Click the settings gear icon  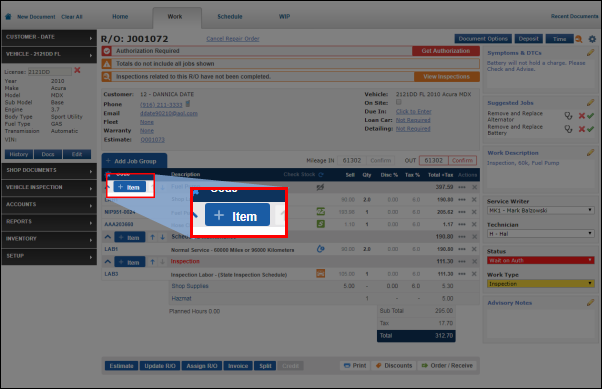coord(592,39)
